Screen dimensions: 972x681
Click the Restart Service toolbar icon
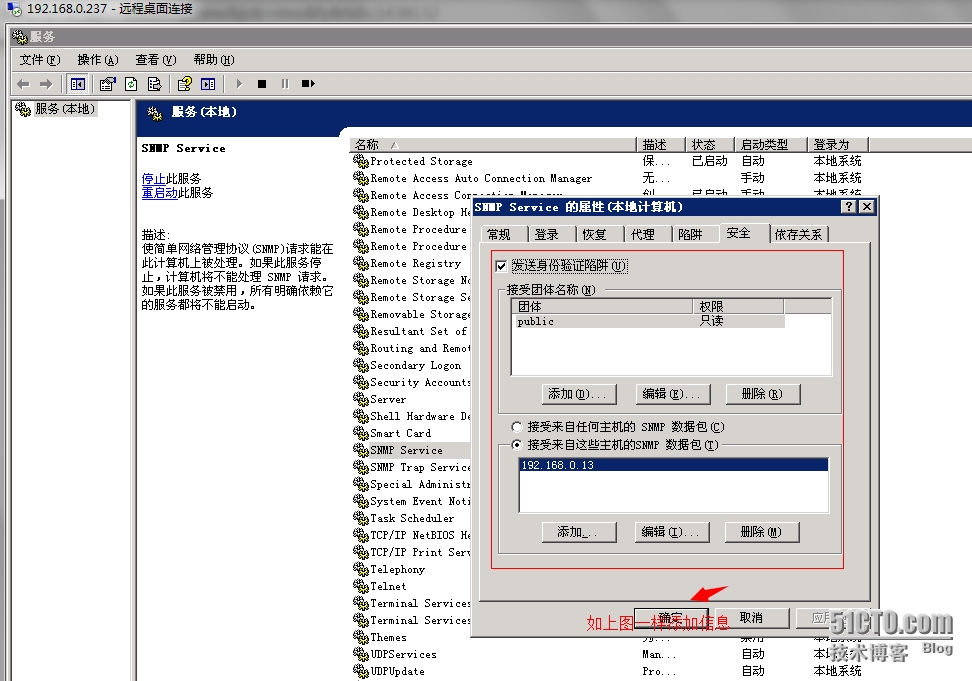308,84
